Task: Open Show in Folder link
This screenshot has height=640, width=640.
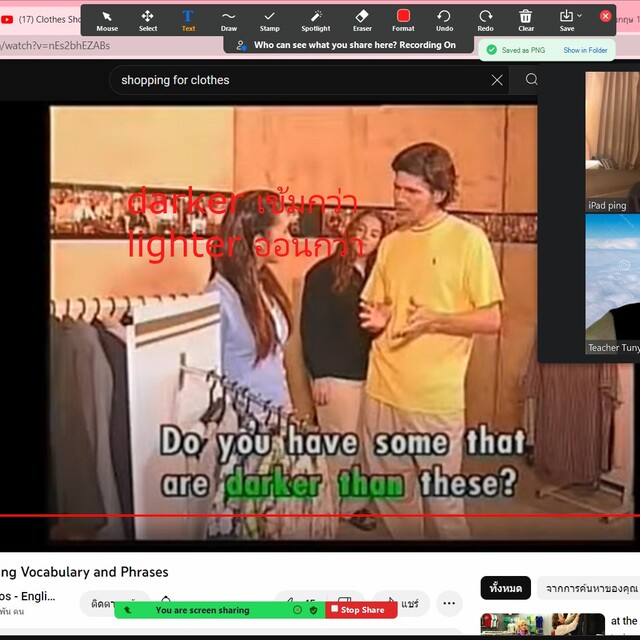Action: coord(585,50)
